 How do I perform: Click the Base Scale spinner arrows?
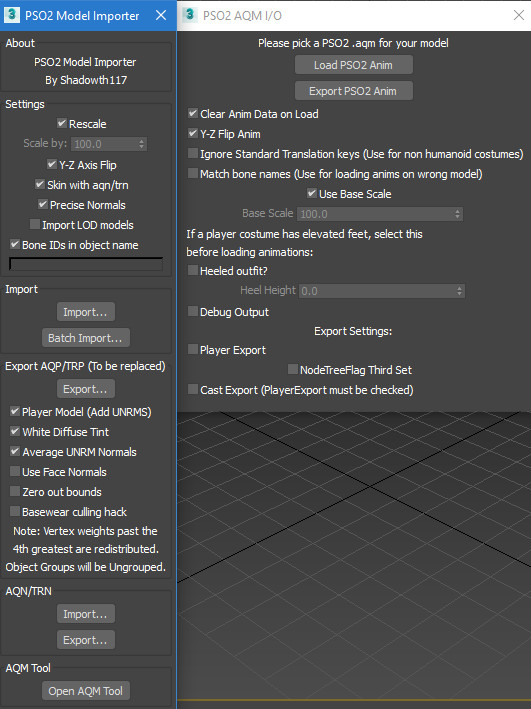pos(458,214)
